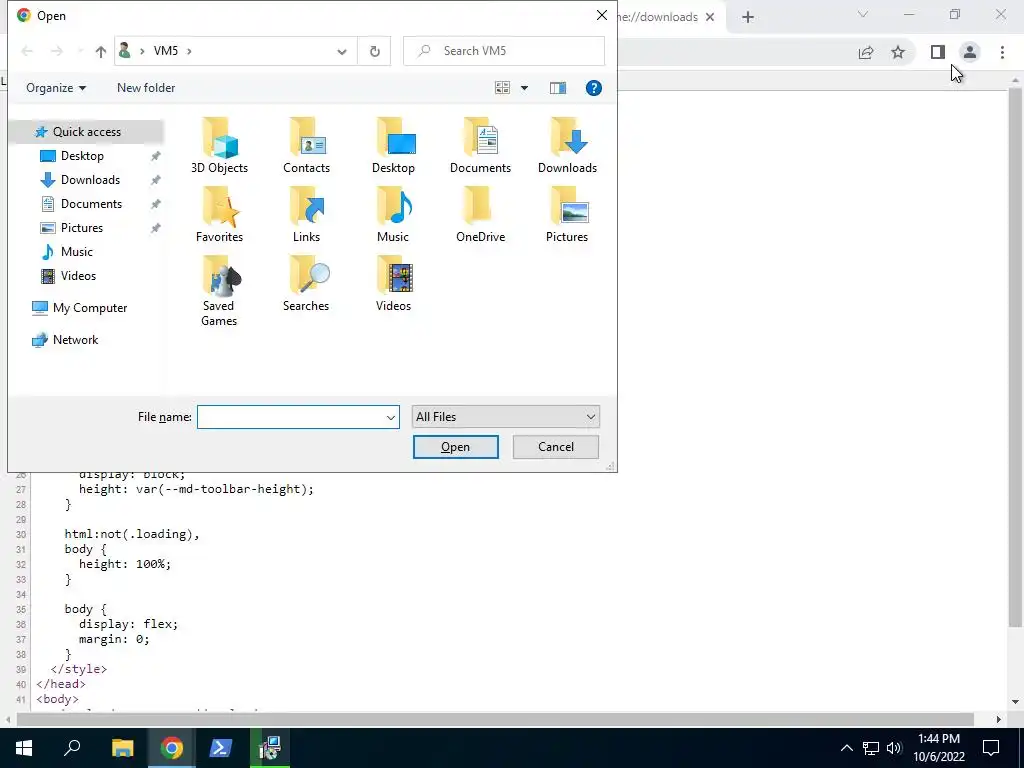1024x768 pixels.
Task: Select the Music folder in file list
Action: tap(393, 215)
